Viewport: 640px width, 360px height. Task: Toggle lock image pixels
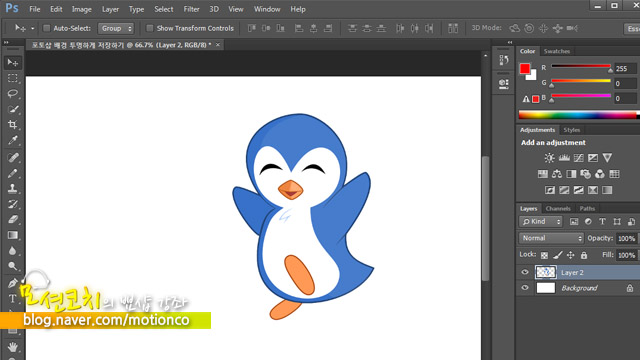558,256
